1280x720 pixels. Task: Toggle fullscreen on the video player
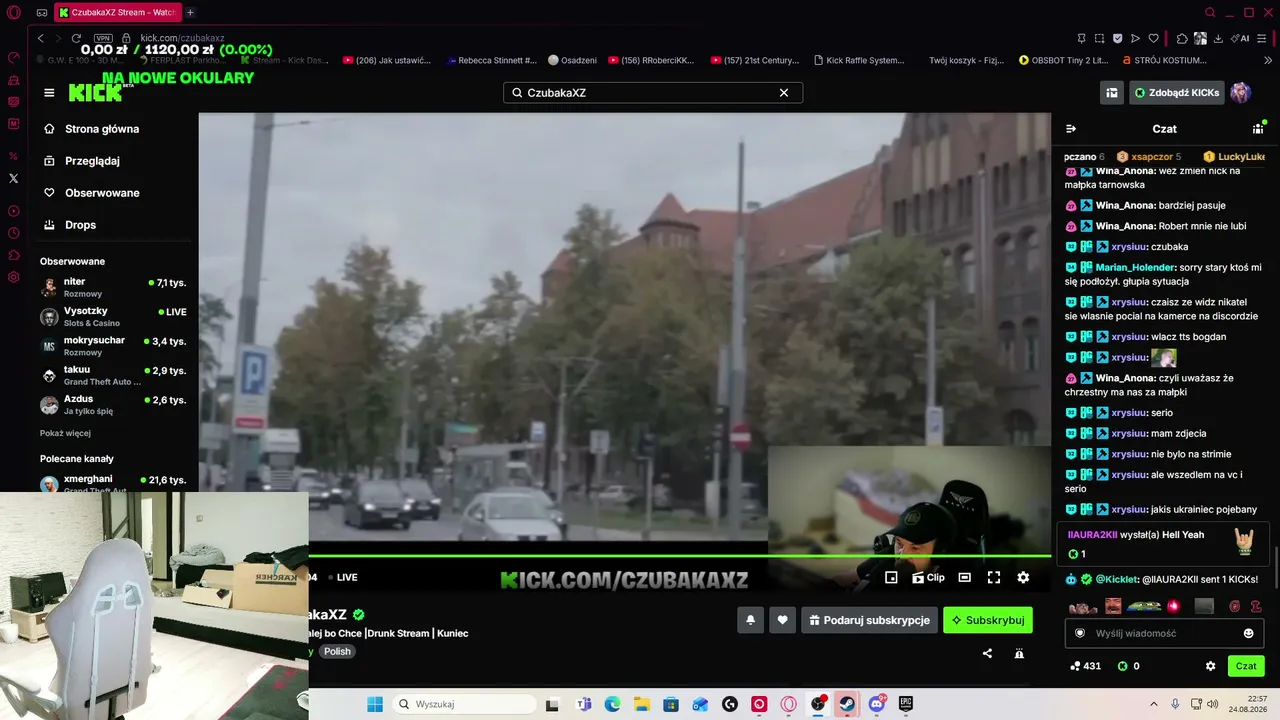(x=994, y=577)
